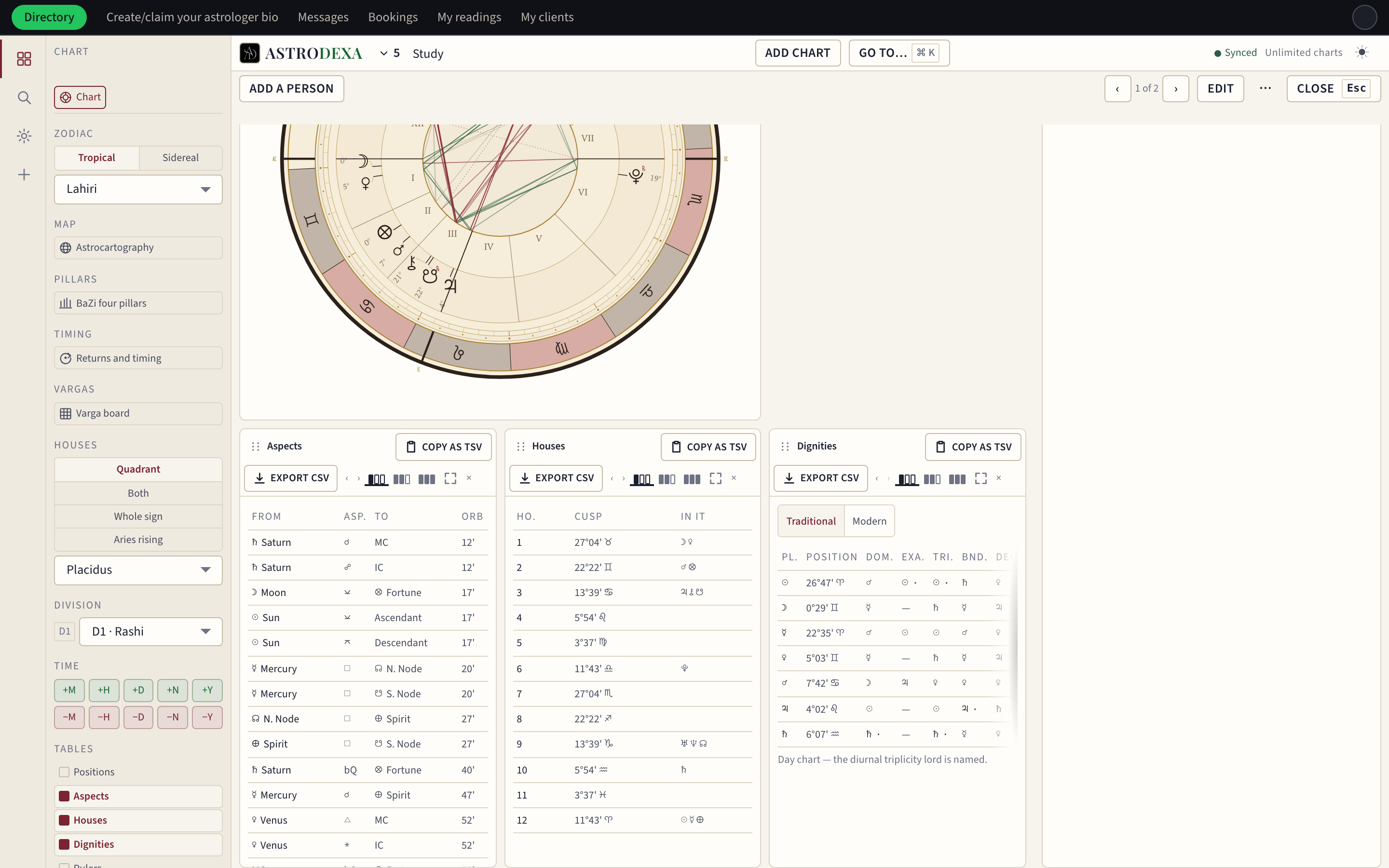
Task: Set Aspects panel to one-column width
Action: (377, 479)
